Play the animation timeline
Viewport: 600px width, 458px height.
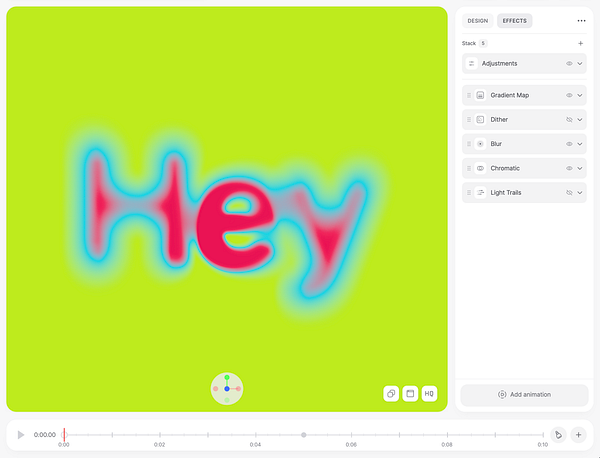tap(21, 435)
